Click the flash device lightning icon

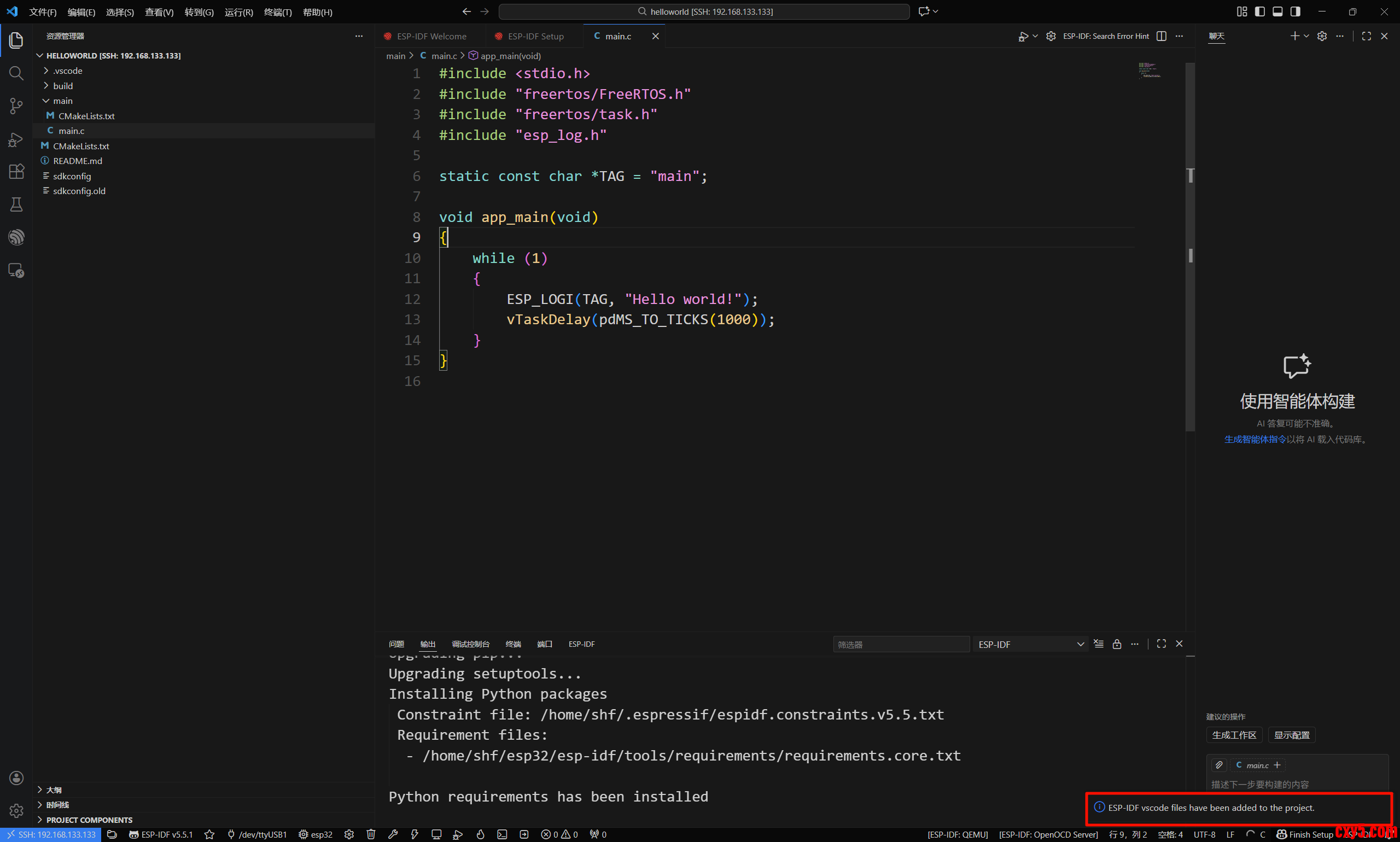[x=415, y=834]
